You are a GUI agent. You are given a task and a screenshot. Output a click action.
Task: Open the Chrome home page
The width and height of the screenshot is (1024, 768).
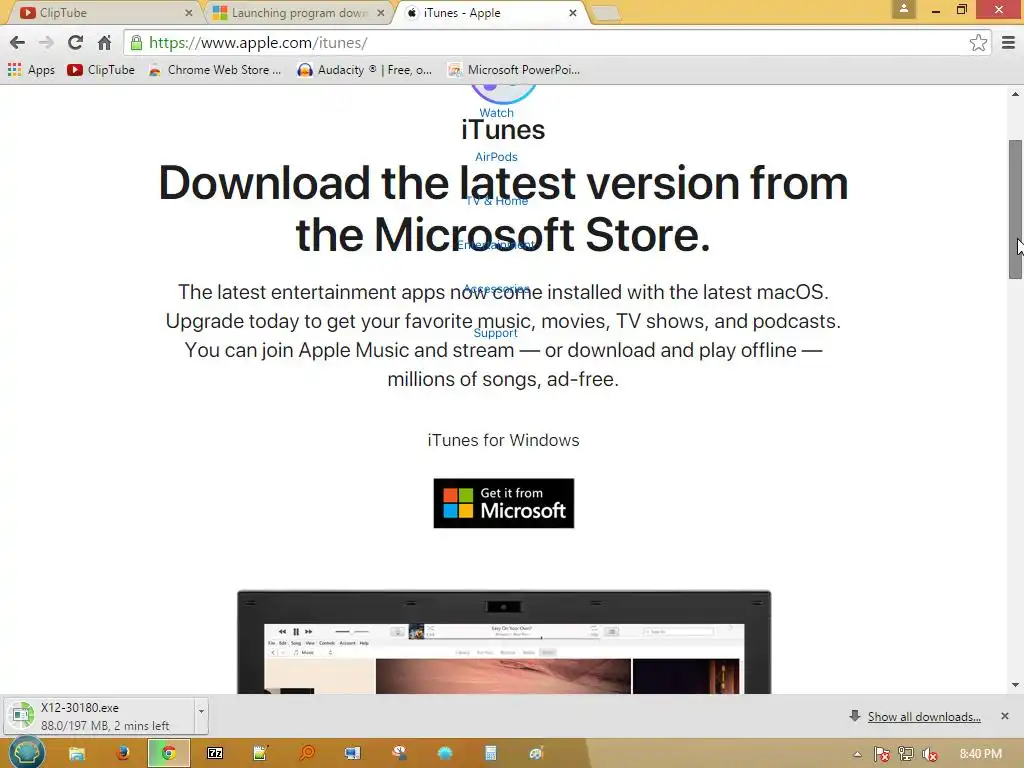pyautogui.click(x=104, y=43)
